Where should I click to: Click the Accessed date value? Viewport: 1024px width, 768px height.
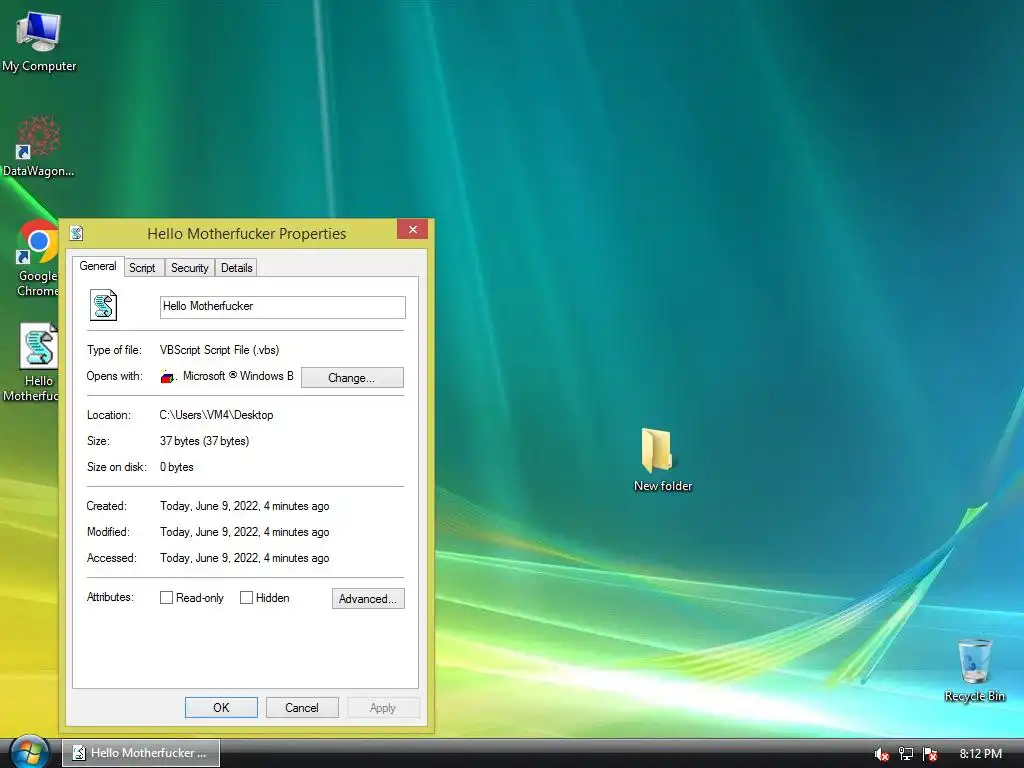coord(244,558)
